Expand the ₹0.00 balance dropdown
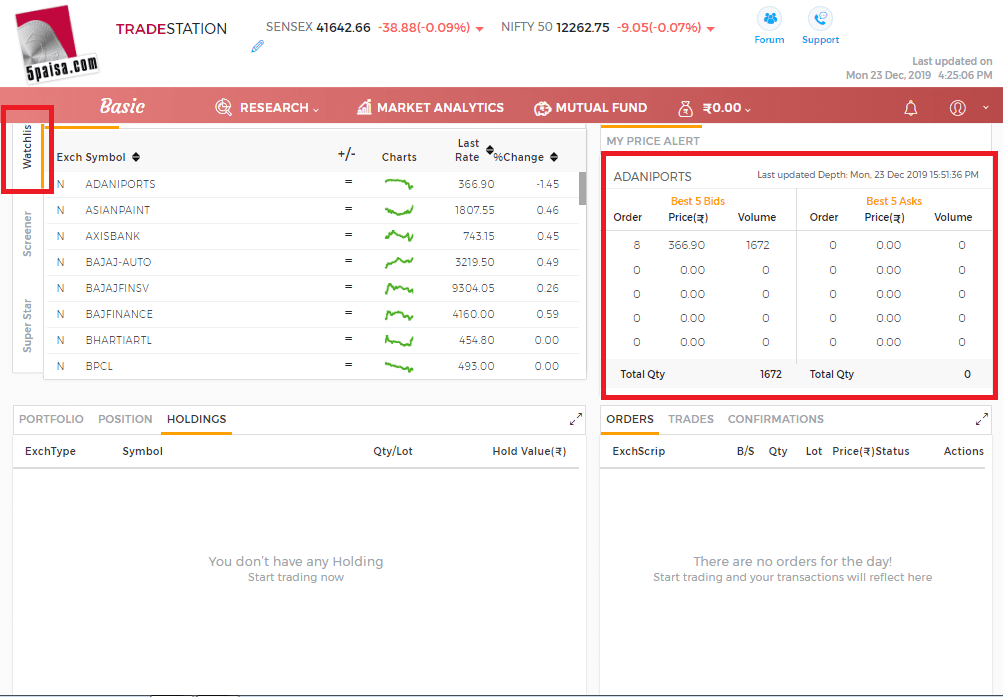This screenshot has width=1003, height=697. pyautogui.click(x=747, y=109)
